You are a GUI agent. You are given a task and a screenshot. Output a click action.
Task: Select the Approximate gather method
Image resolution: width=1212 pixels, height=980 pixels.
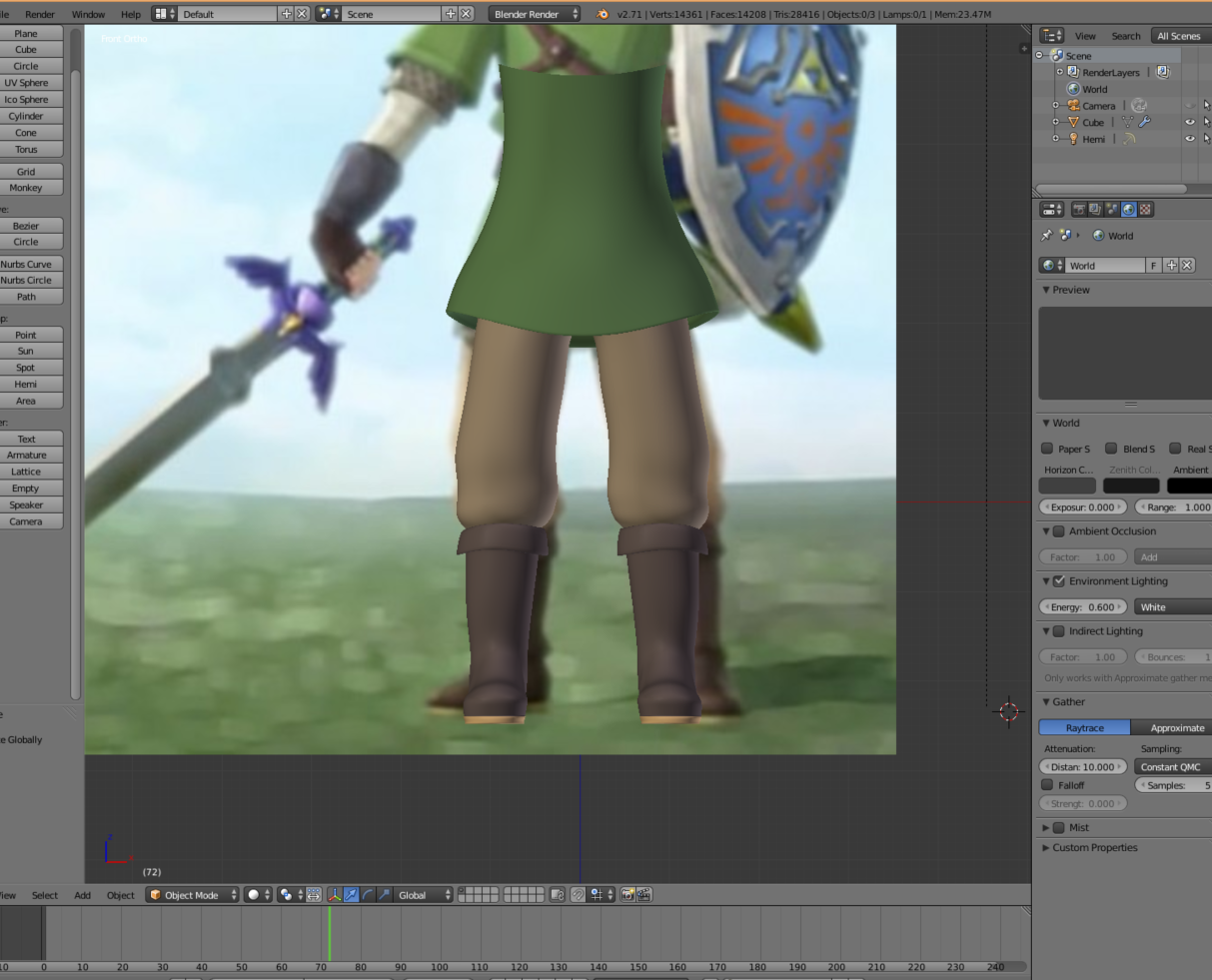click(1176, 728)
